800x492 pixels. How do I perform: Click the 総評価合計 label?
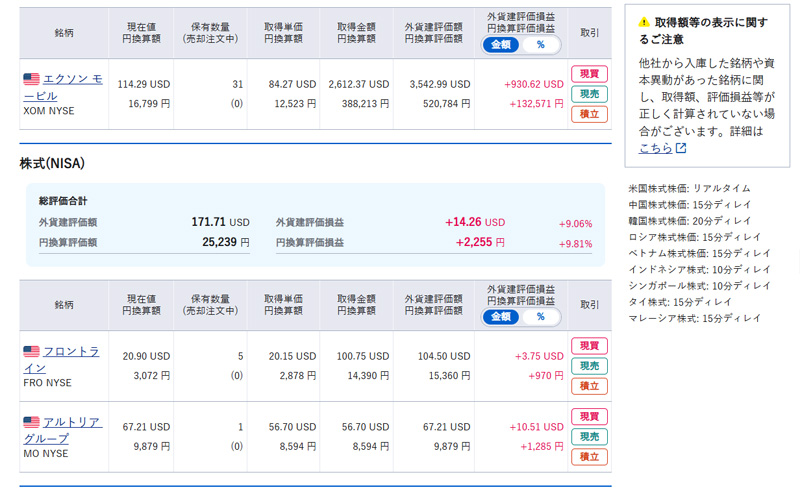tap(63, 201)
